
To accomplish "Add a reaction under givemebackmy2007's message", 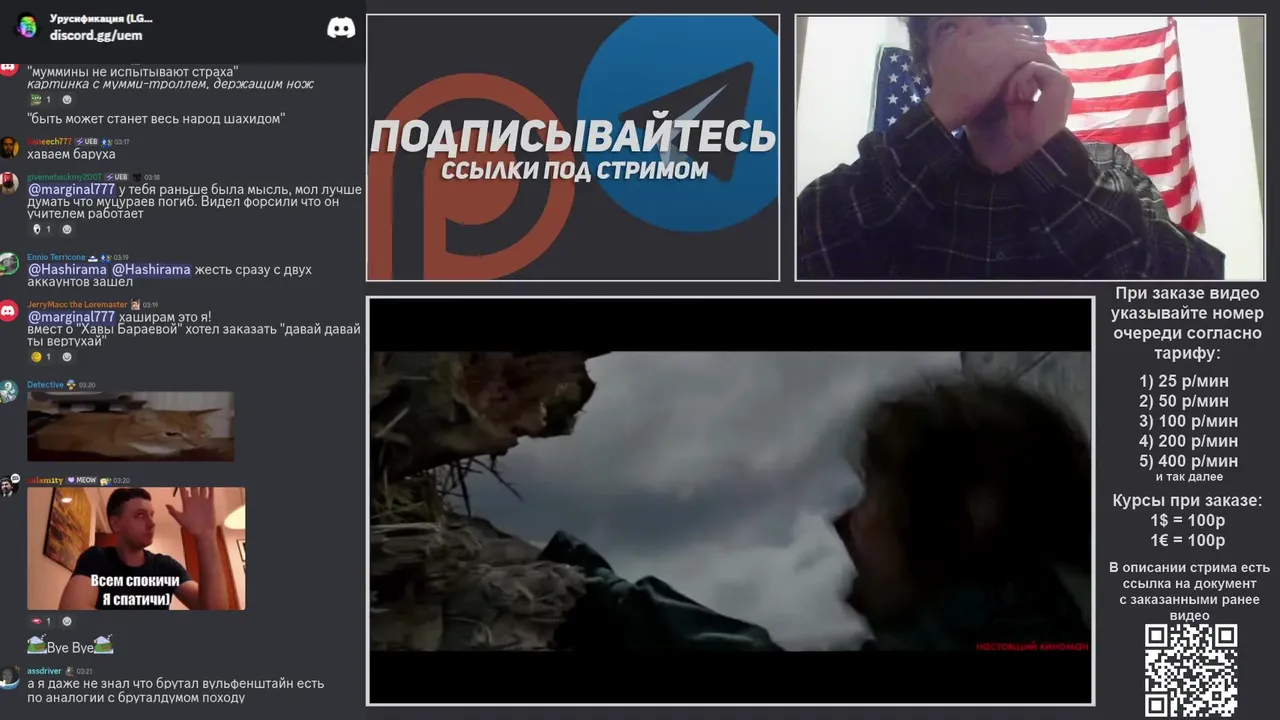I will coord(67,229).
